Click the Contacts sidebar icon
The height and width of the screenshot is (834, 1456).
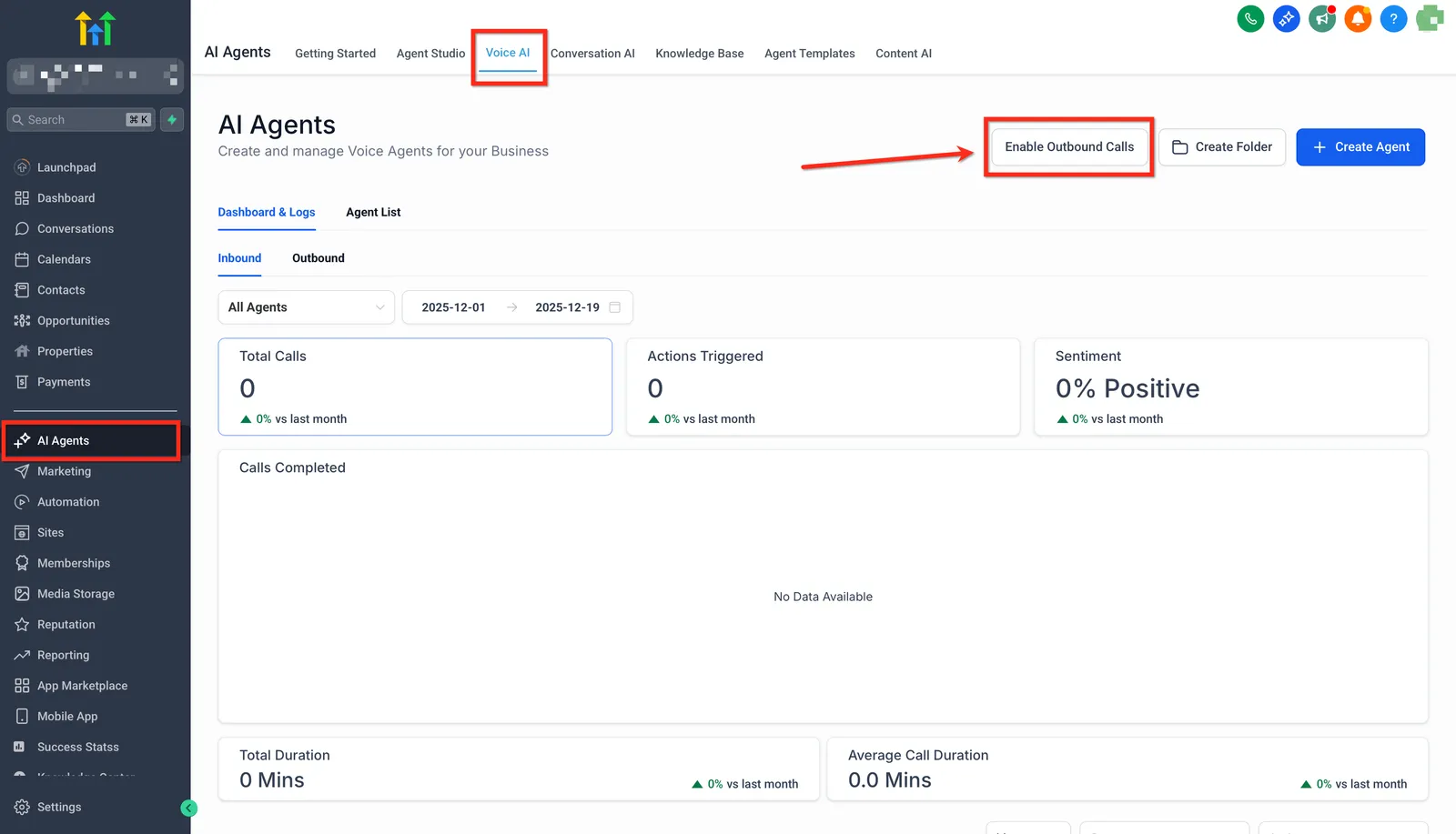(x=22, y=290)
